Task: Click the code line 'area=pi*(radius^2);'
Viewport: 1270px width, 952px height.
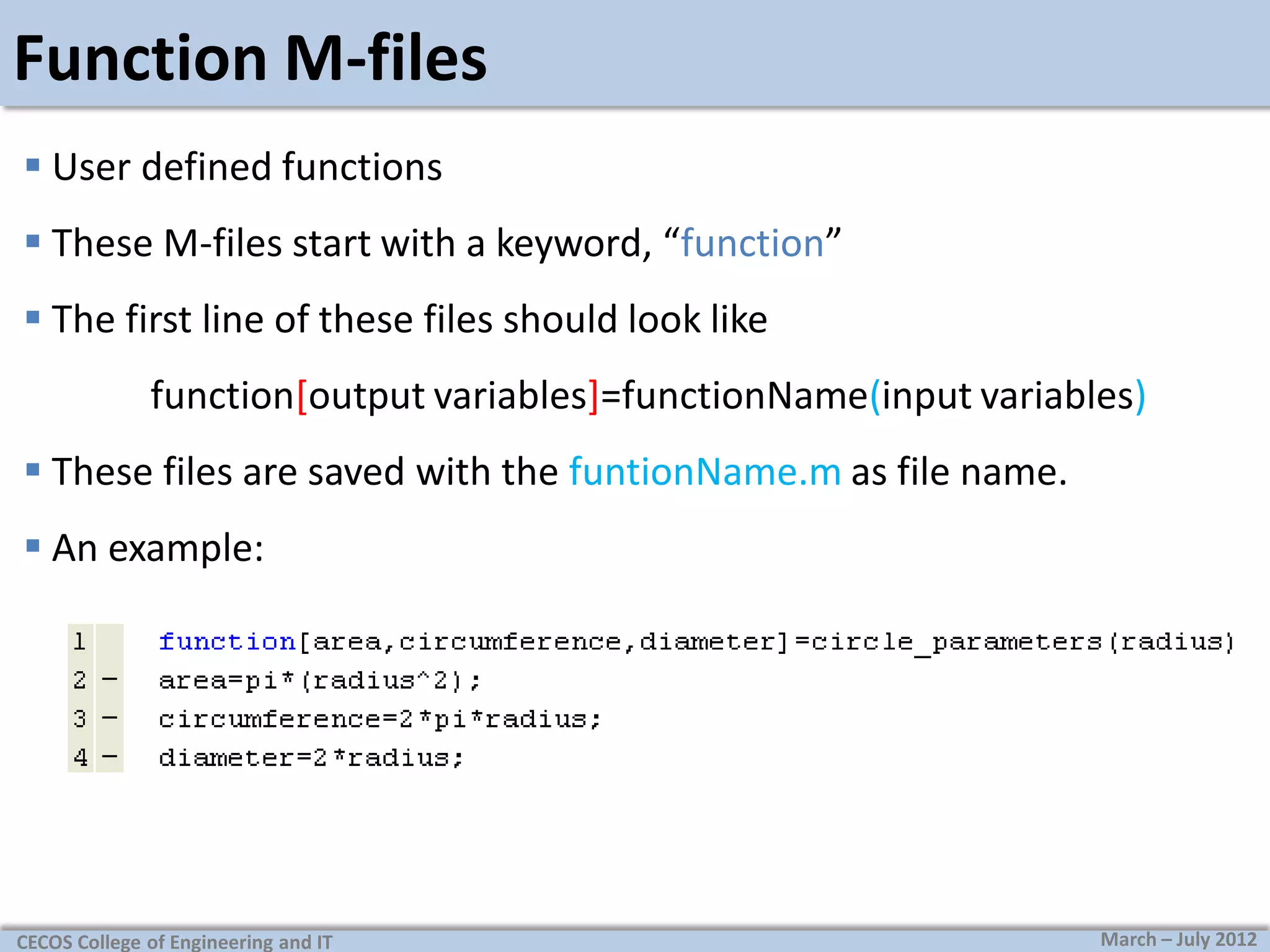Action: pos(319,681)
